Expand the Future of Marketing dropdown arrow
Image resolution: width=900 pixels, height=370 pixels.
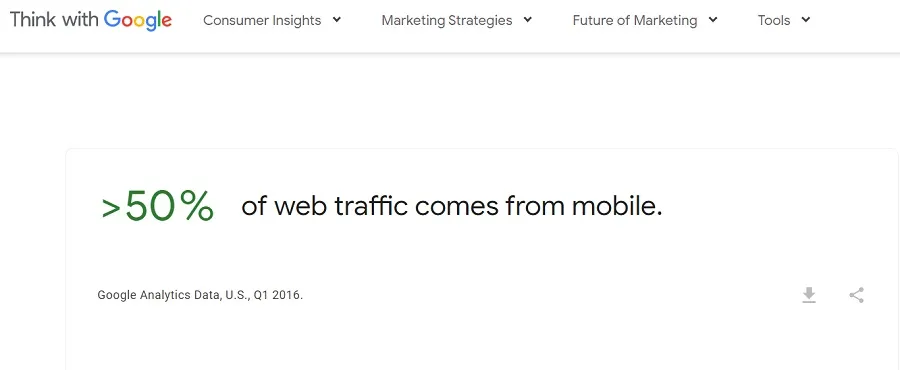(713, 20)
